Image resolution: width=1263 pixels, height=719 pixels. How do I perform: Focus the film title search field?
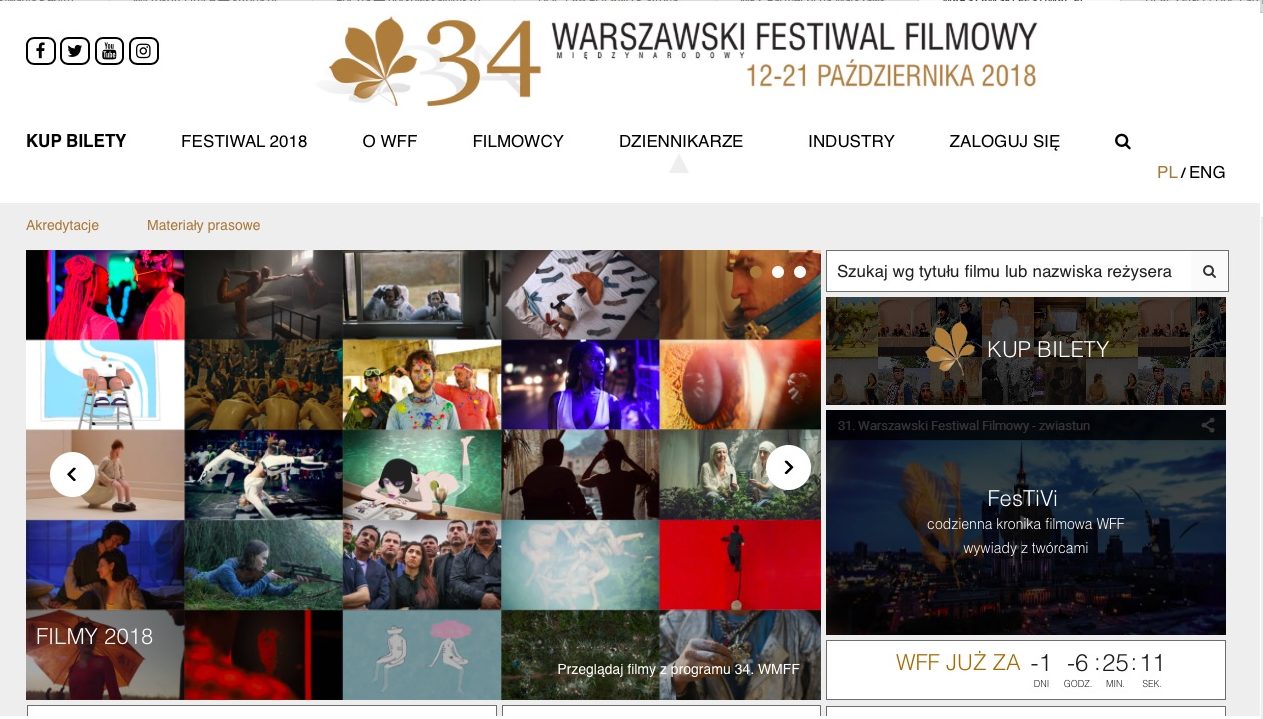1008,271
